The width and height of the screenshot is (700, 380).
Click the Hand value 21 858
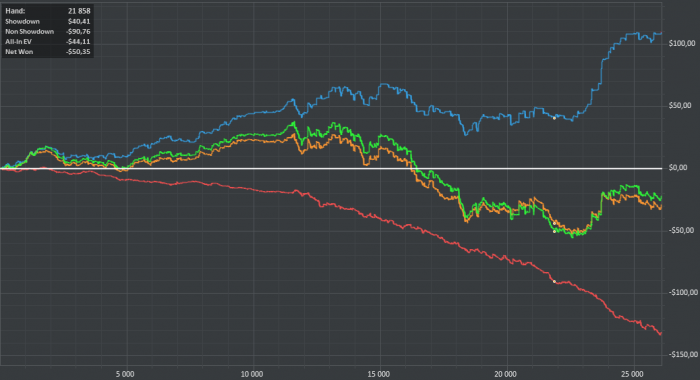click(79, 11)
